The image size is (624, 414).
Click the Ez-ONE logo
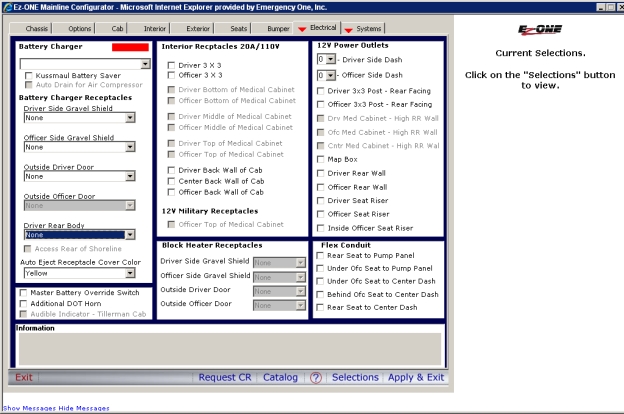point(540,29)
